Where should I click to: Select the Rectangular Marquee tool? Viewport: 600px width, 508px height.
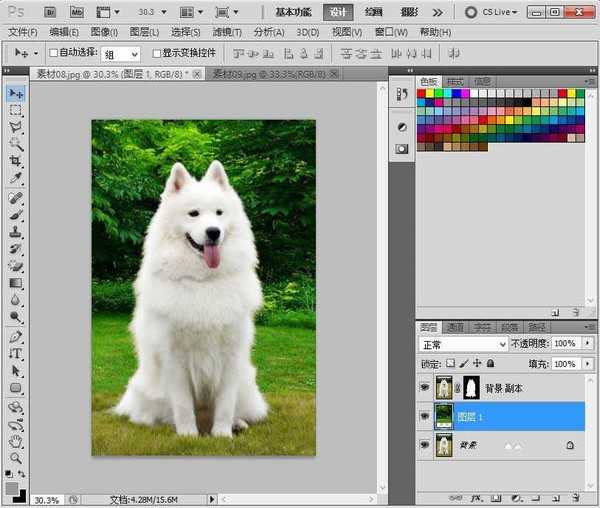click(16, 110)
